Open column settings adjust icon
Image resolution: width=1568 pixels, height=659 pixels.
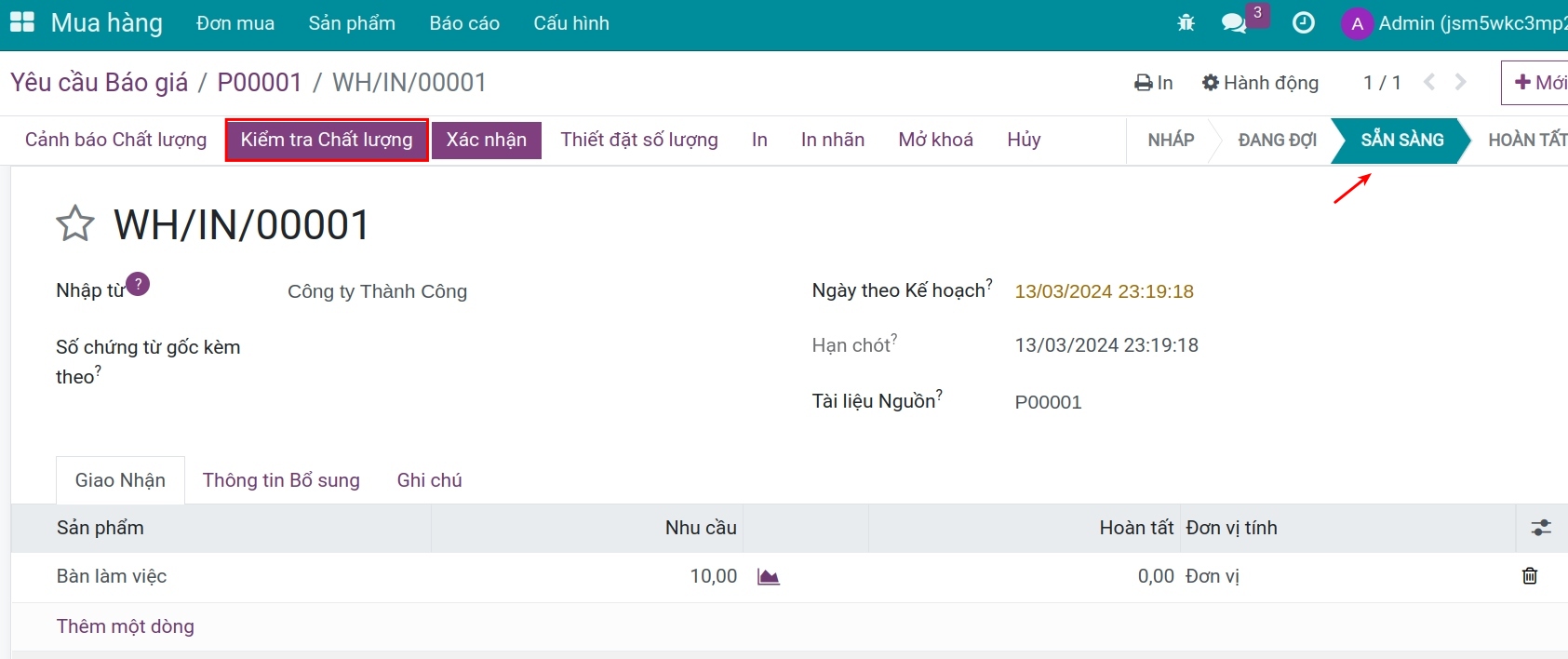click(x=1541, y=528)
